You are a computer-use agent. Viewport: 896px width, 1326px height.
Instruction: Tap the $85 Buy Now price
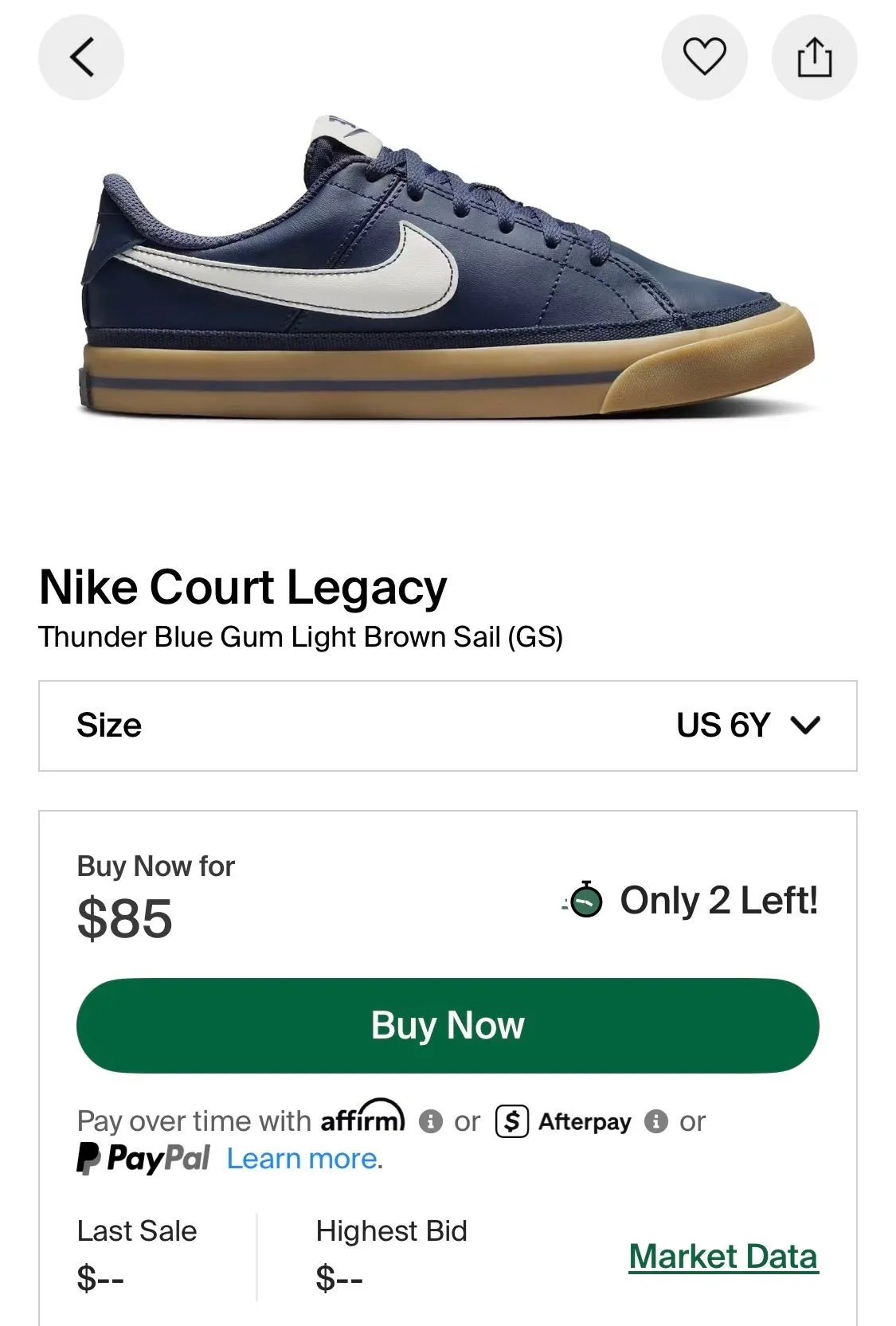[125, 918]
